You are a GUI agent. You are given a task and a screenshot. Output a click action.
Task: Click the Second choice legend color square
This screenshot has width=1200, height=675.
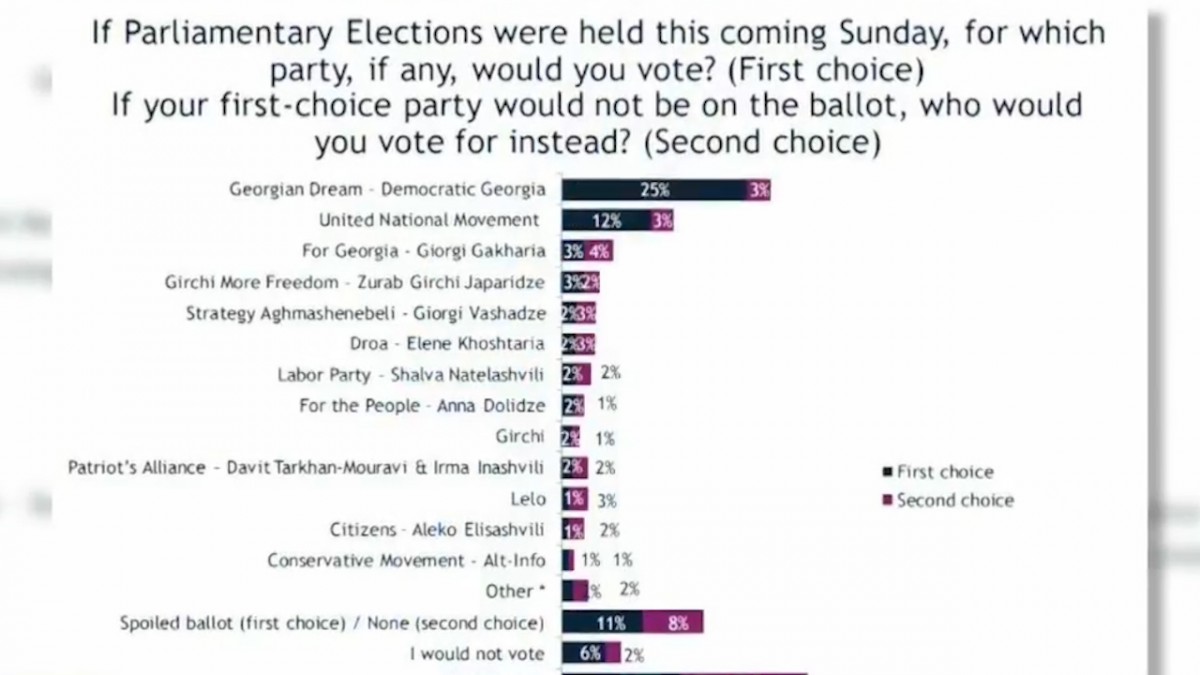point(886,501)
